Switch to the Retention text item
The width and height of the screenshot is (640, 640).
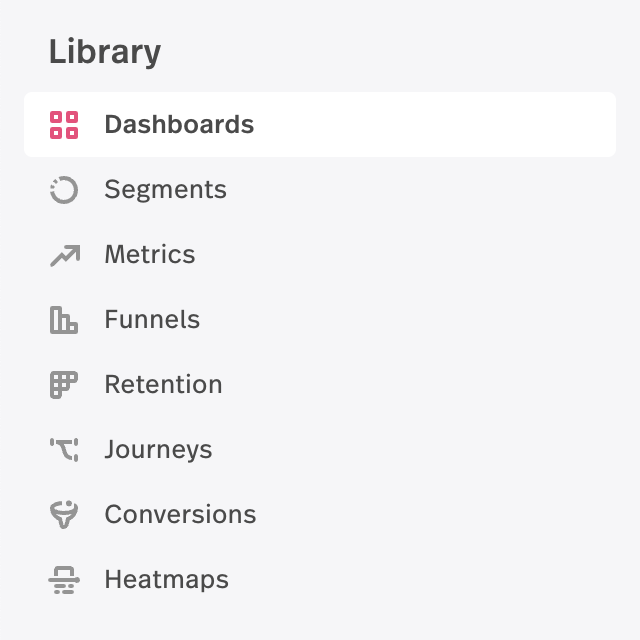(163, 384)
